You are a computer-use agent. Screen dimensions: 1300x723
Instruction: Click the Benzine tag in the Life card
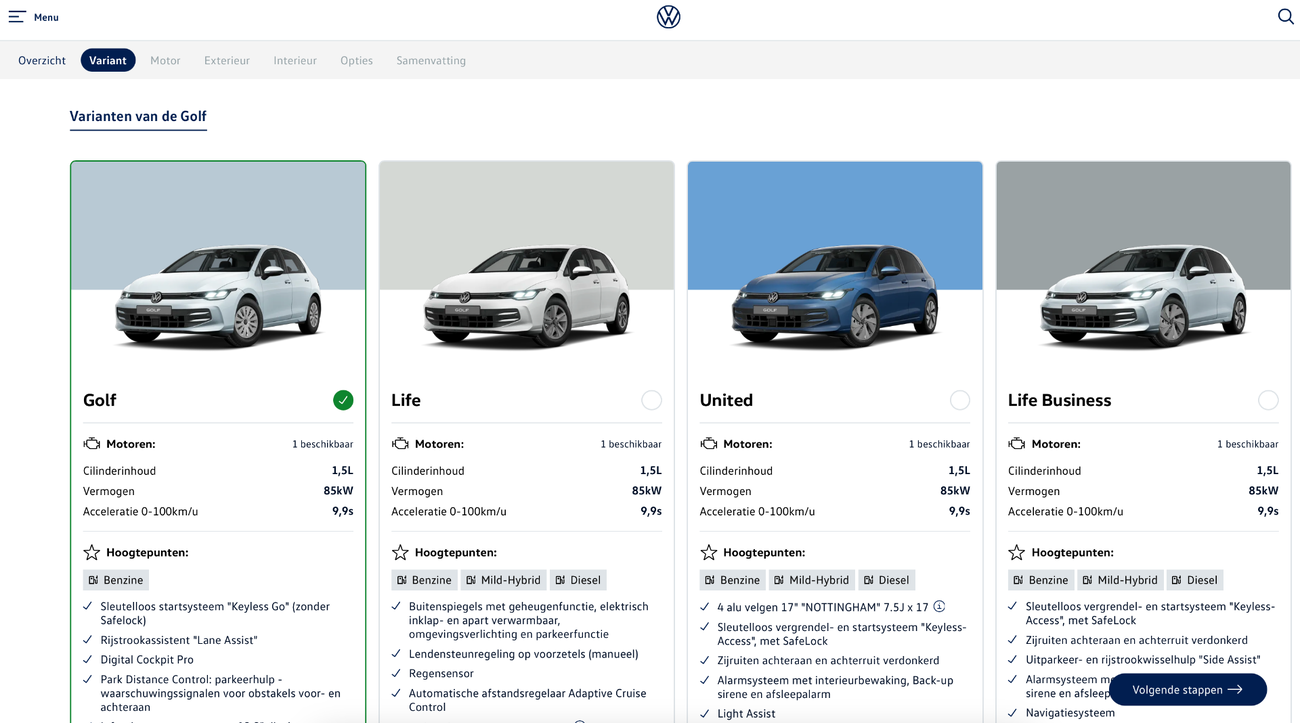(x=425, y=580)
